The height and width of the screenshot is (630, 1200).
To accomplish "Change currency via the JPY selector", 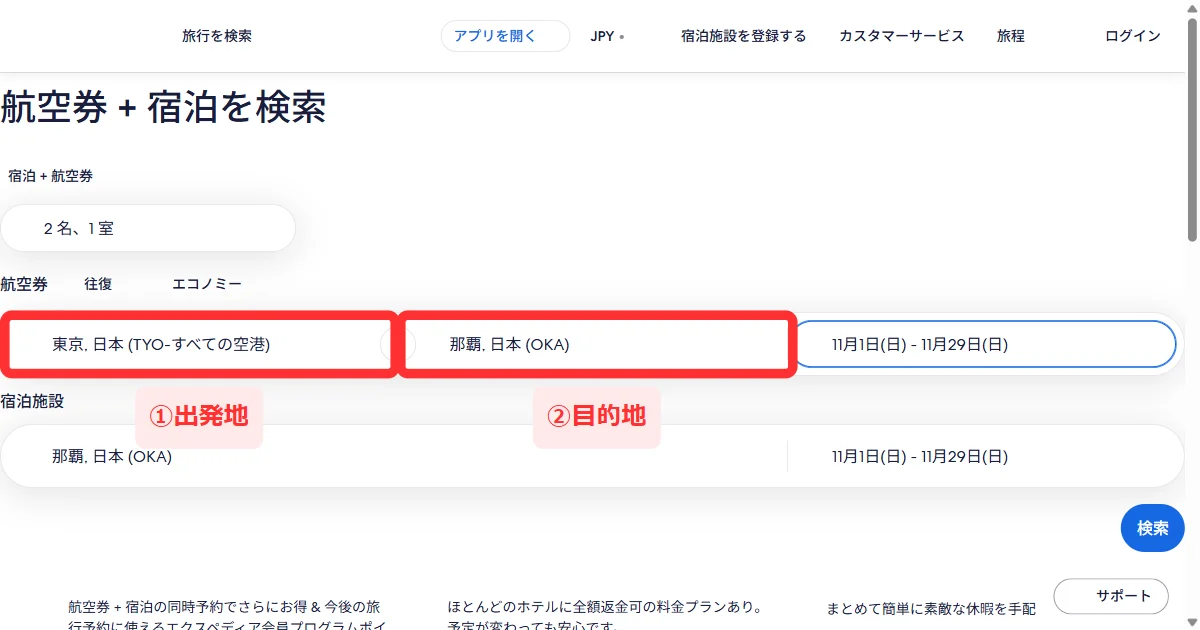I will (x=607, y=36).
